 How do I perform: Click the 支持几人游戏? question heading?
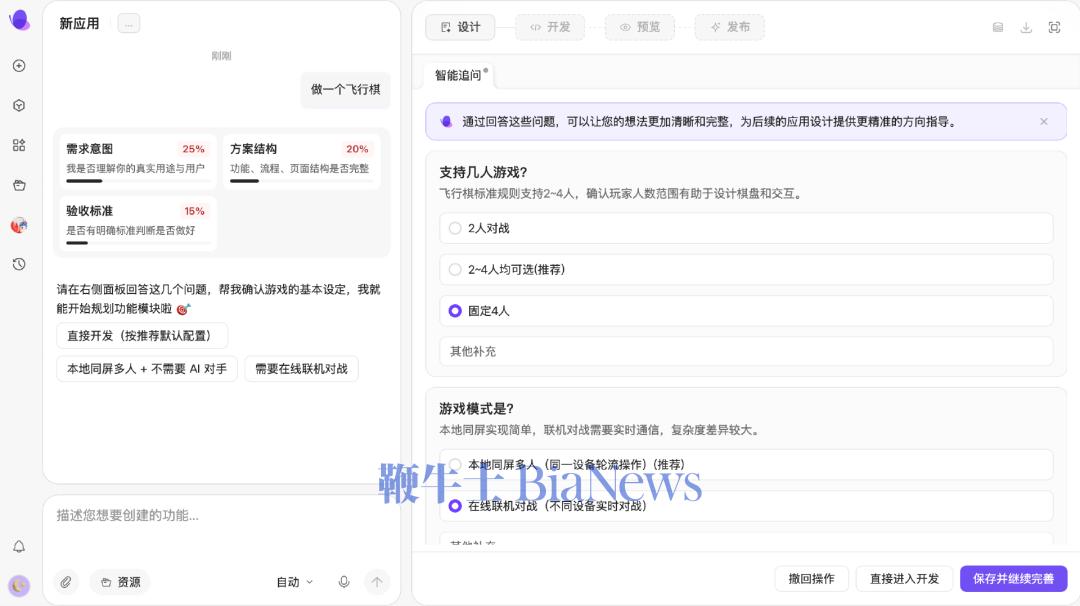483,172
